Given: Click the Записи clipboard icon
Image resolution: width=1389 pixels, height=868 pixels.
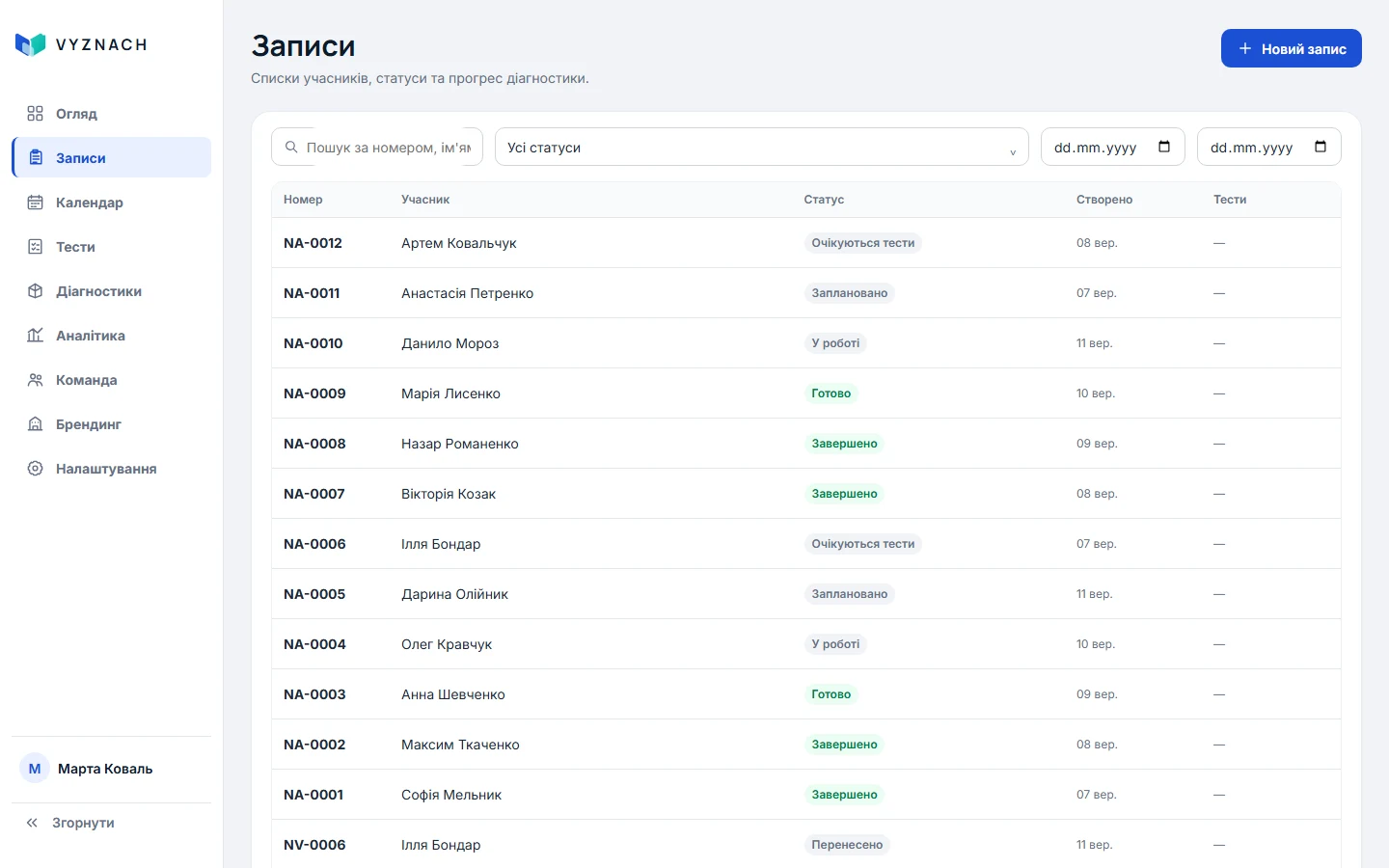Looking at the screenshot, I should click(x=36, y=158).
